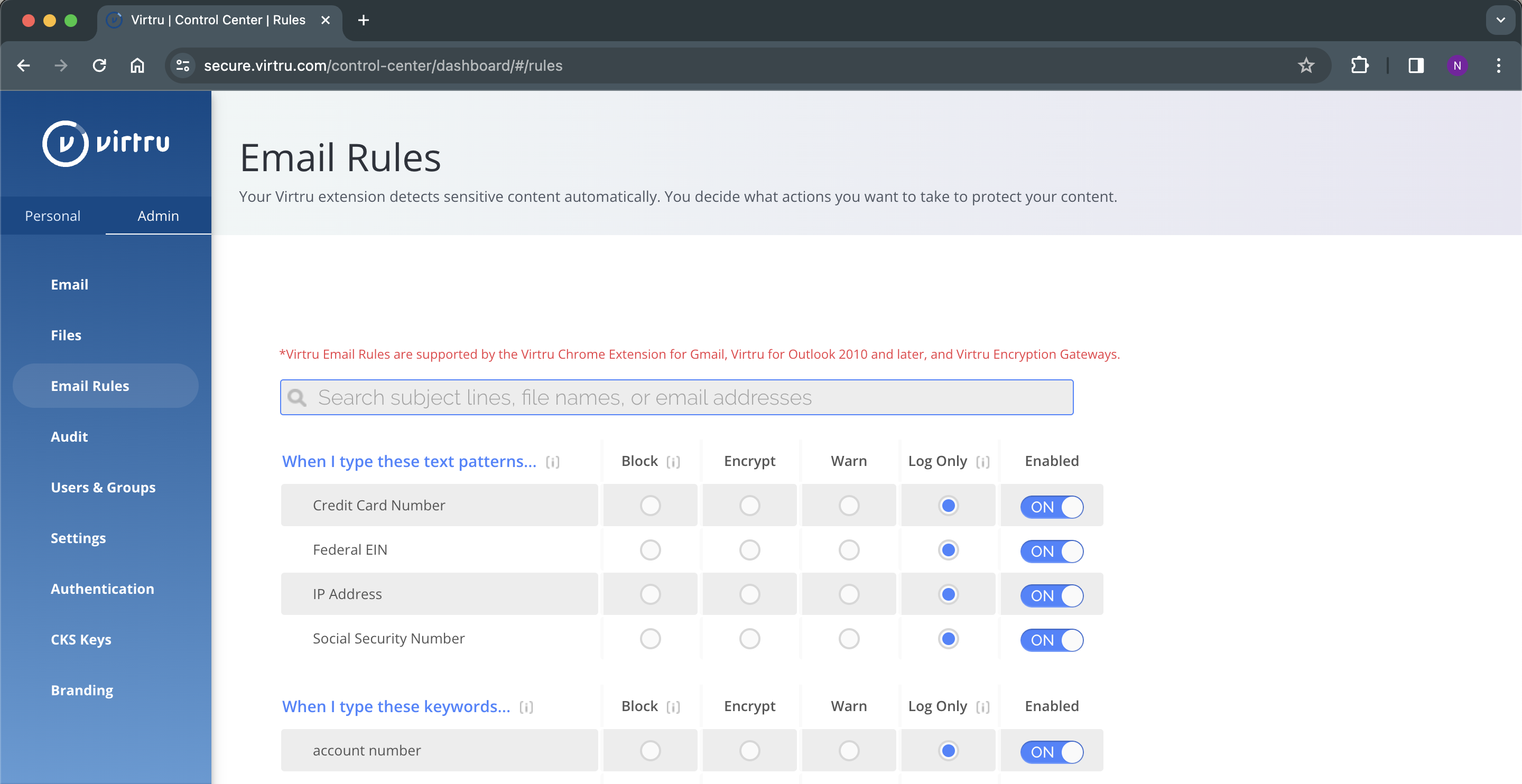This screenshot has width=1522, height=784.
Task: Open Audit in the sidebar
Action: pos(69,436)
